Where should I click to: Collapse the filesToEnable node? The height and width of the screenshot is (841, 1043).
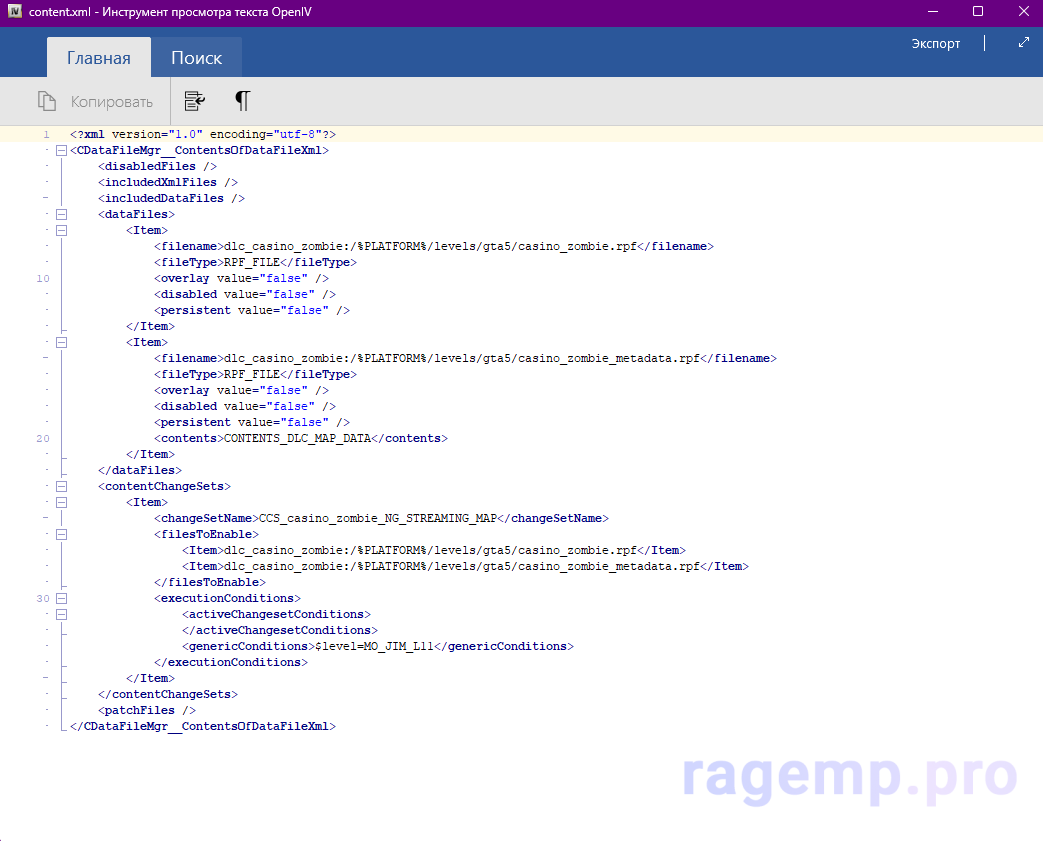pos(62,534)
